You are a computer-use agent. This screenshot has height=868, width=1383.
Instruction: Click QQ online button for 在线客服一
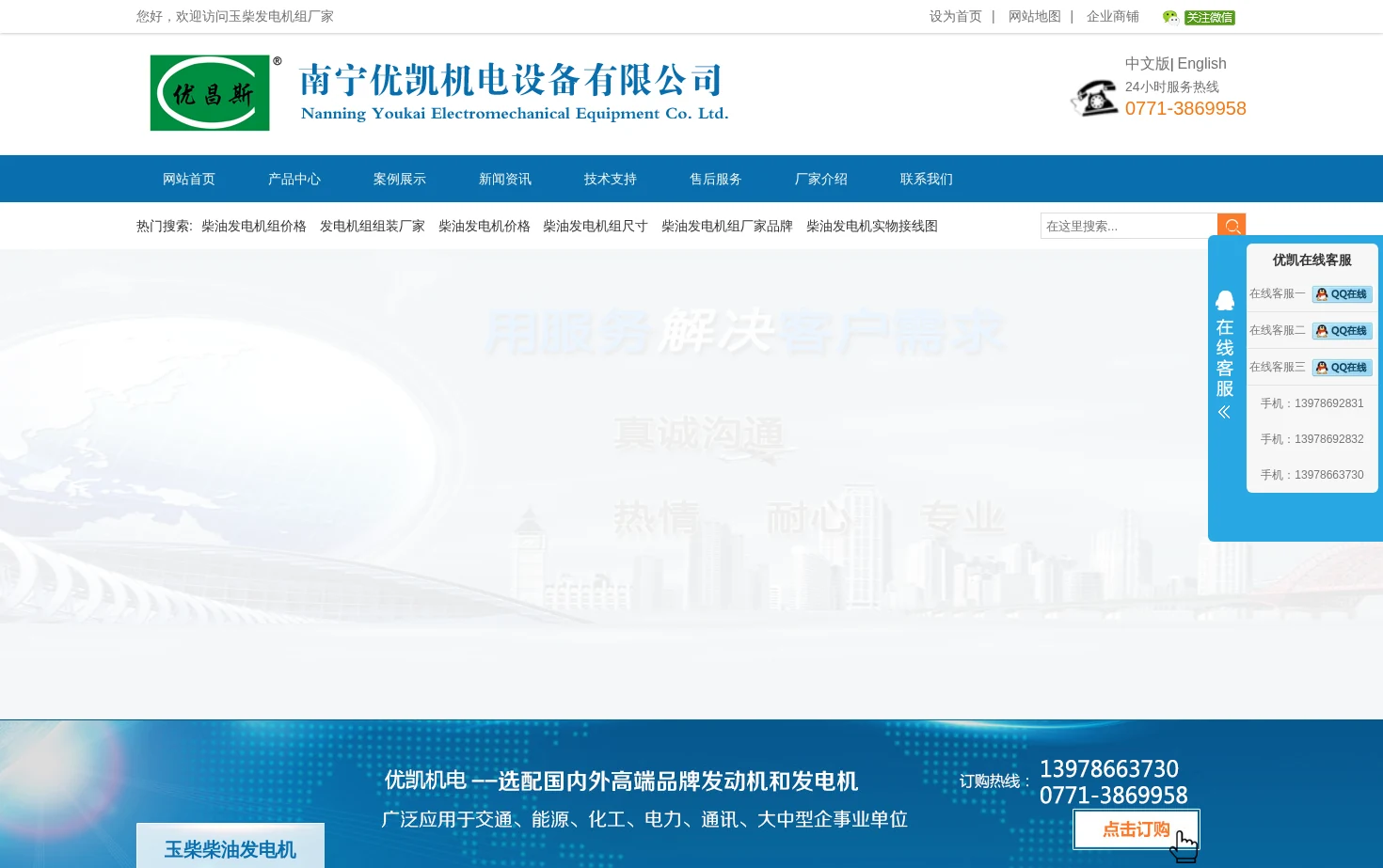(x=1343, y=294)
